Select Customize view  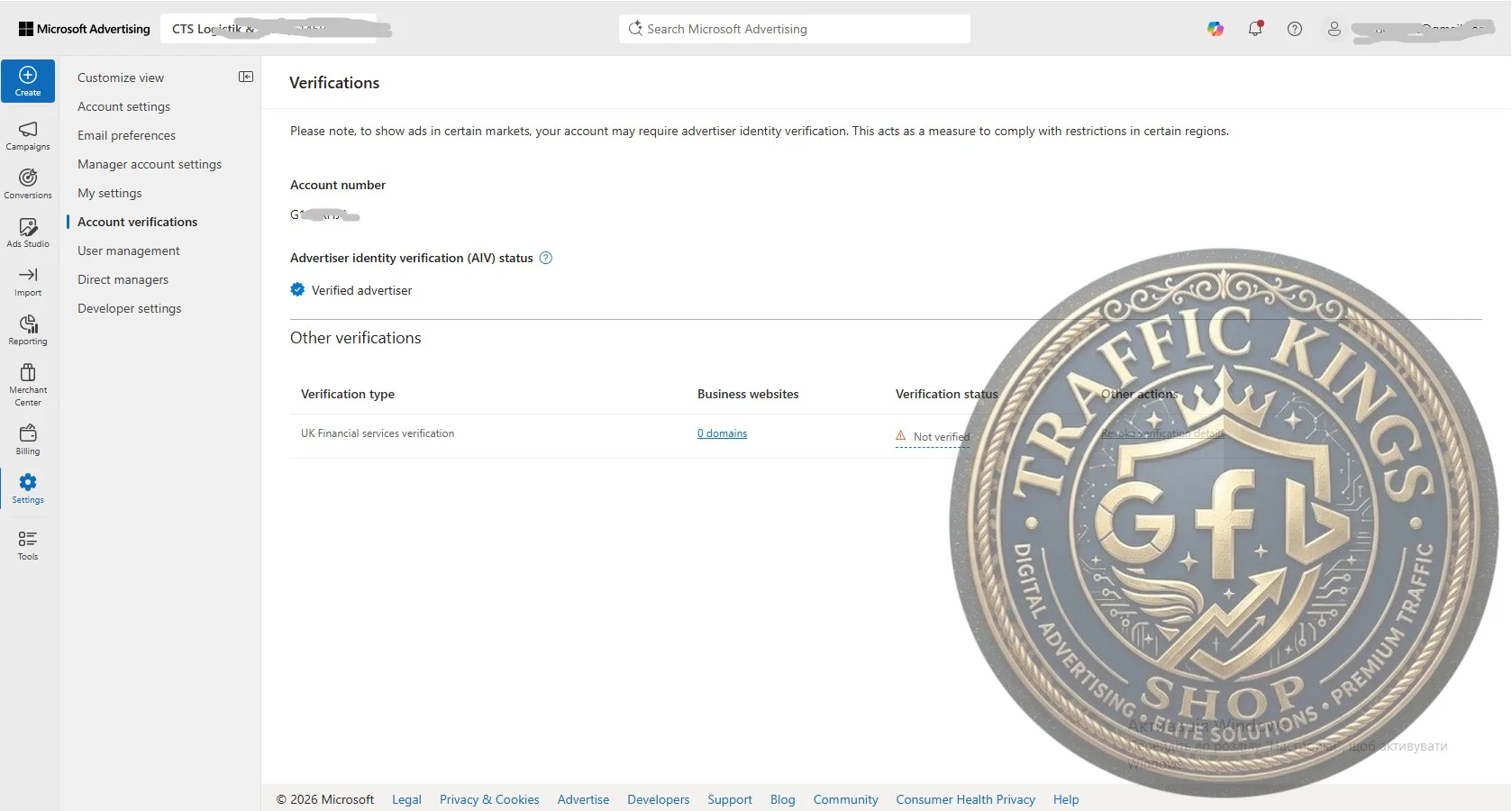121,77
